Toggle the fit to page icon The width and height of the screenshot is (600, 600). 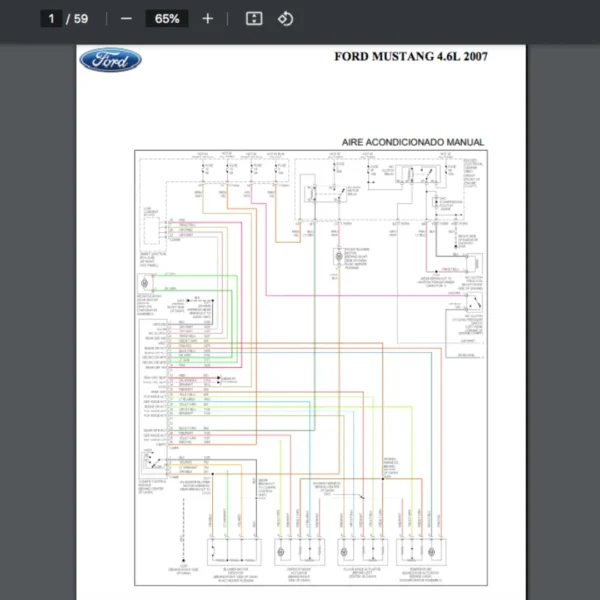coord(254,19)
